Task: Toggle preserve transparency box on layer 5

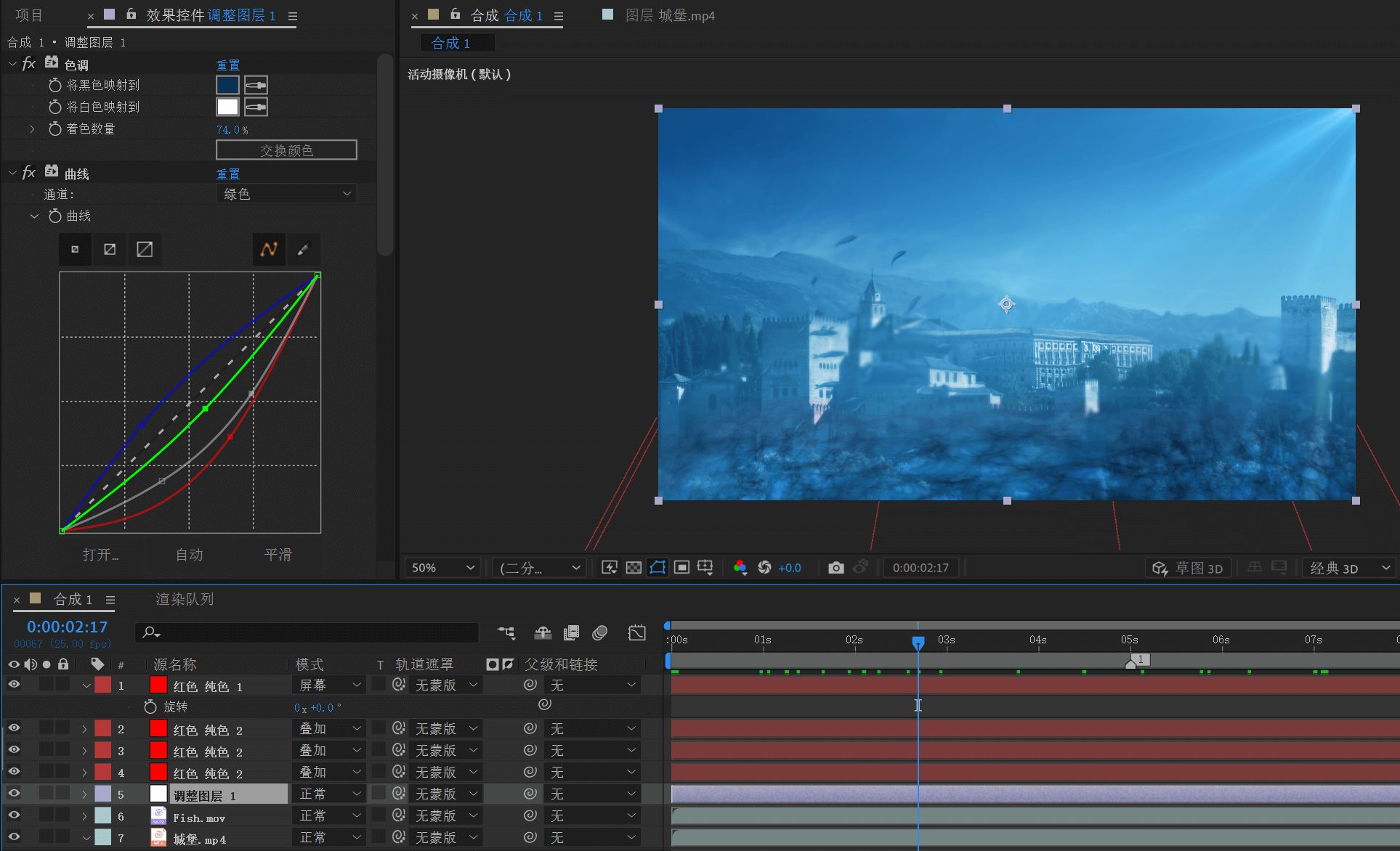Action: (379, 793)
